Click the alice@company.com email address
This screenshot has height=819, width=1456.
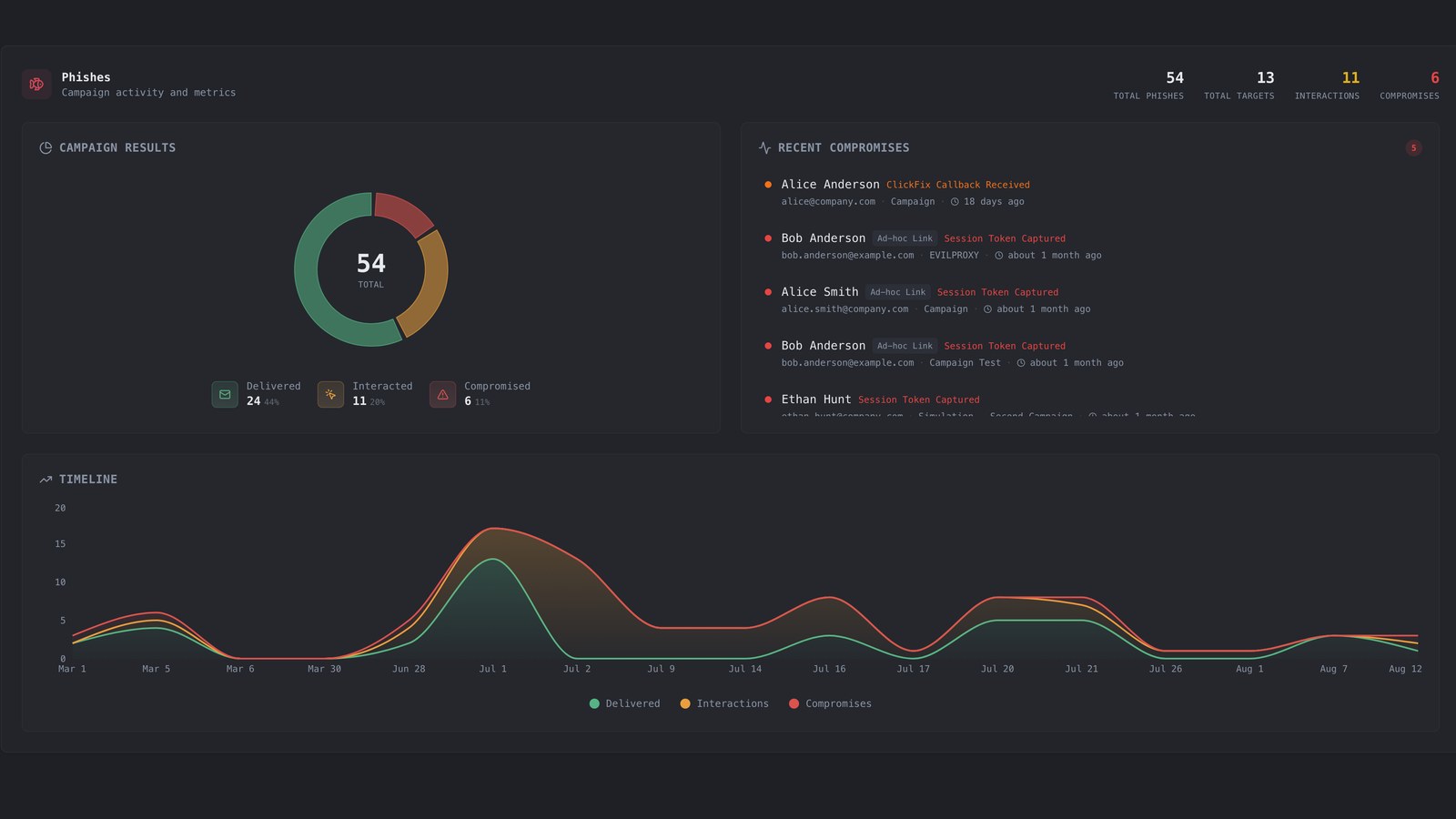coord(828,202)
